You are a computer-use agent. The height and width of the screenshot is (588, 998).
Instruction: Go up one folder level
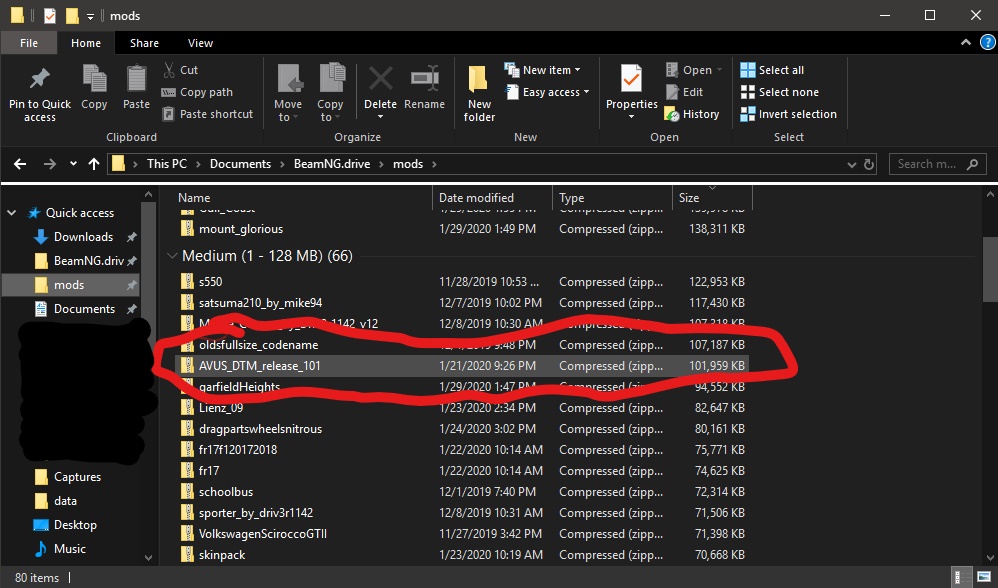pos(94,164)
